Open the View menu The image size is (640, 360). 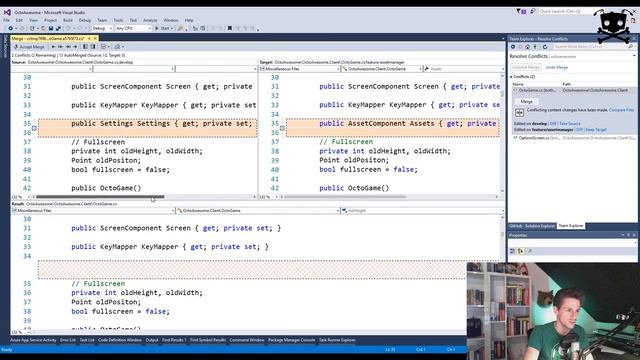(33, 20)
